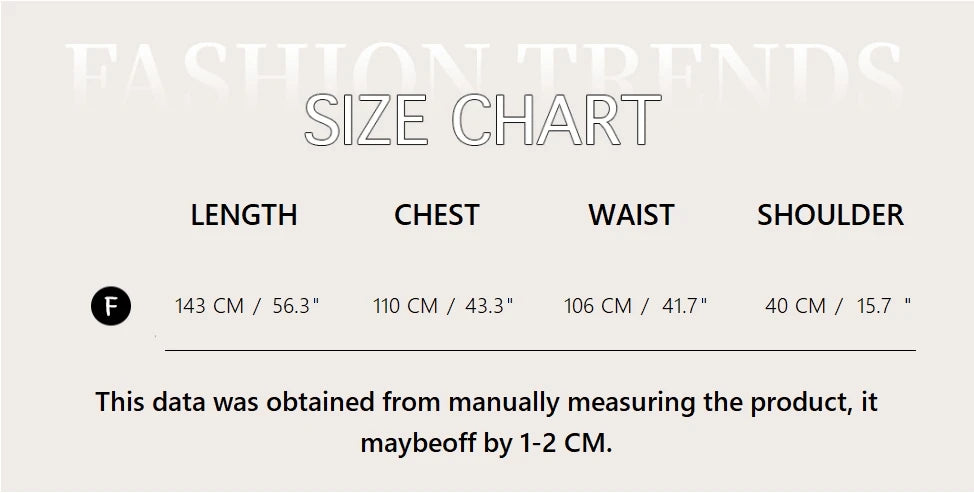Click the 110 CM chest value
The height and width of the screenshot is (493, 974).
click(x=405, y=306)
